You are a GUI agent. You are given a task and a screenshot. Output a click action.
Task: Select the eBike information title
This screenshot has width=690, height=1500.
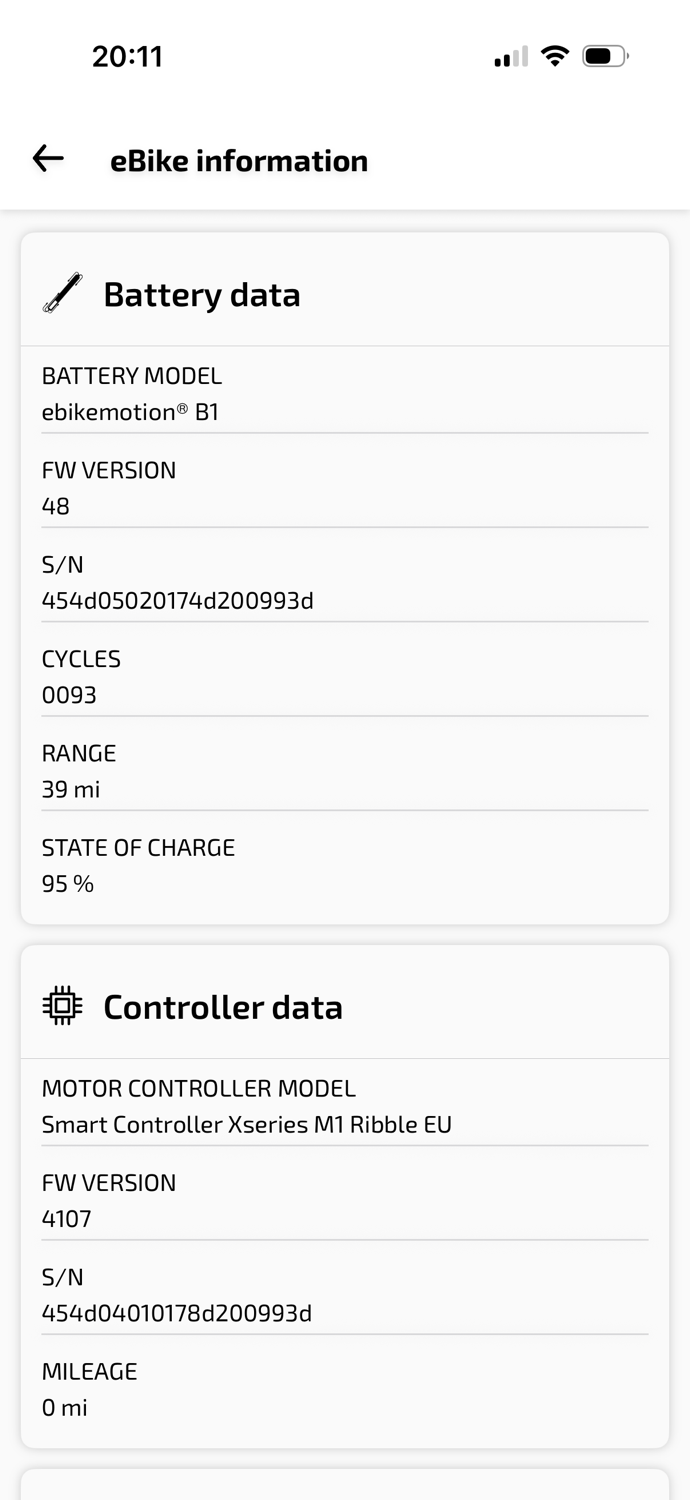(x=239, y=161)
